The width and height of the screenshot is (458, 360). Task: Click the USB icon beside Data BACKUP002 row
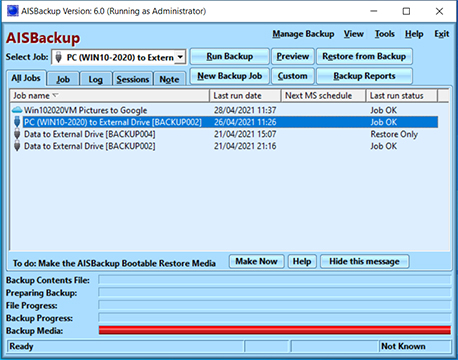click(x=17, y=146)
